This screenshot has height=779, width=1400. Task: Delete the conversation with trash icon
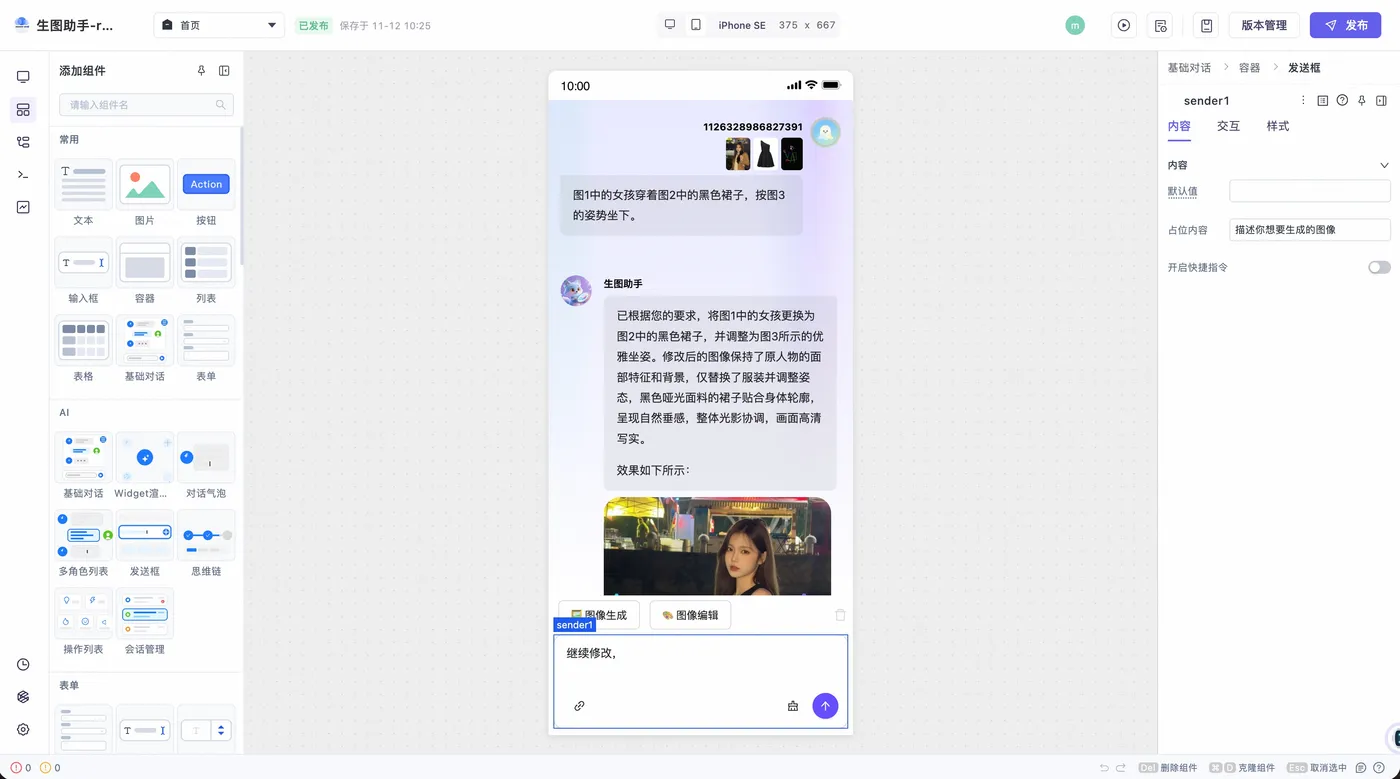click(840, 615)
